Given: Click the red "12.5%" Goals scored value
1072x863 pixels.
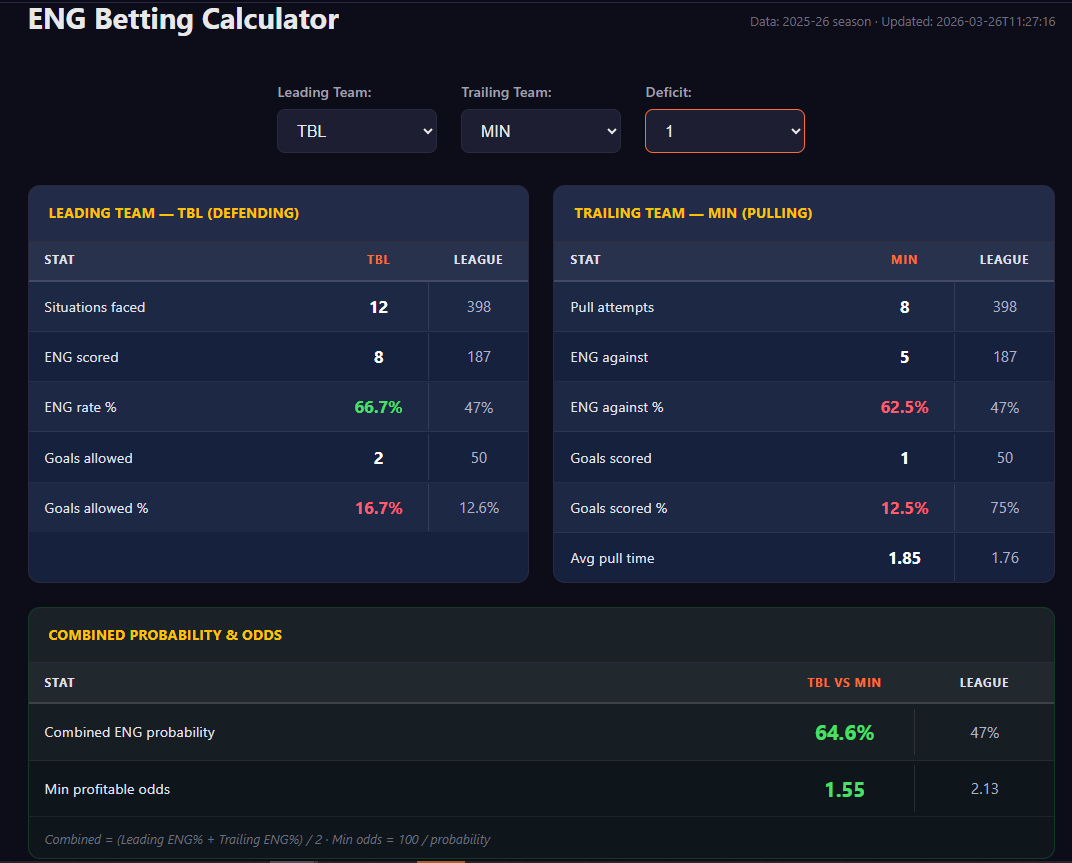Looking at the screenshot, I should coord(904,509).
